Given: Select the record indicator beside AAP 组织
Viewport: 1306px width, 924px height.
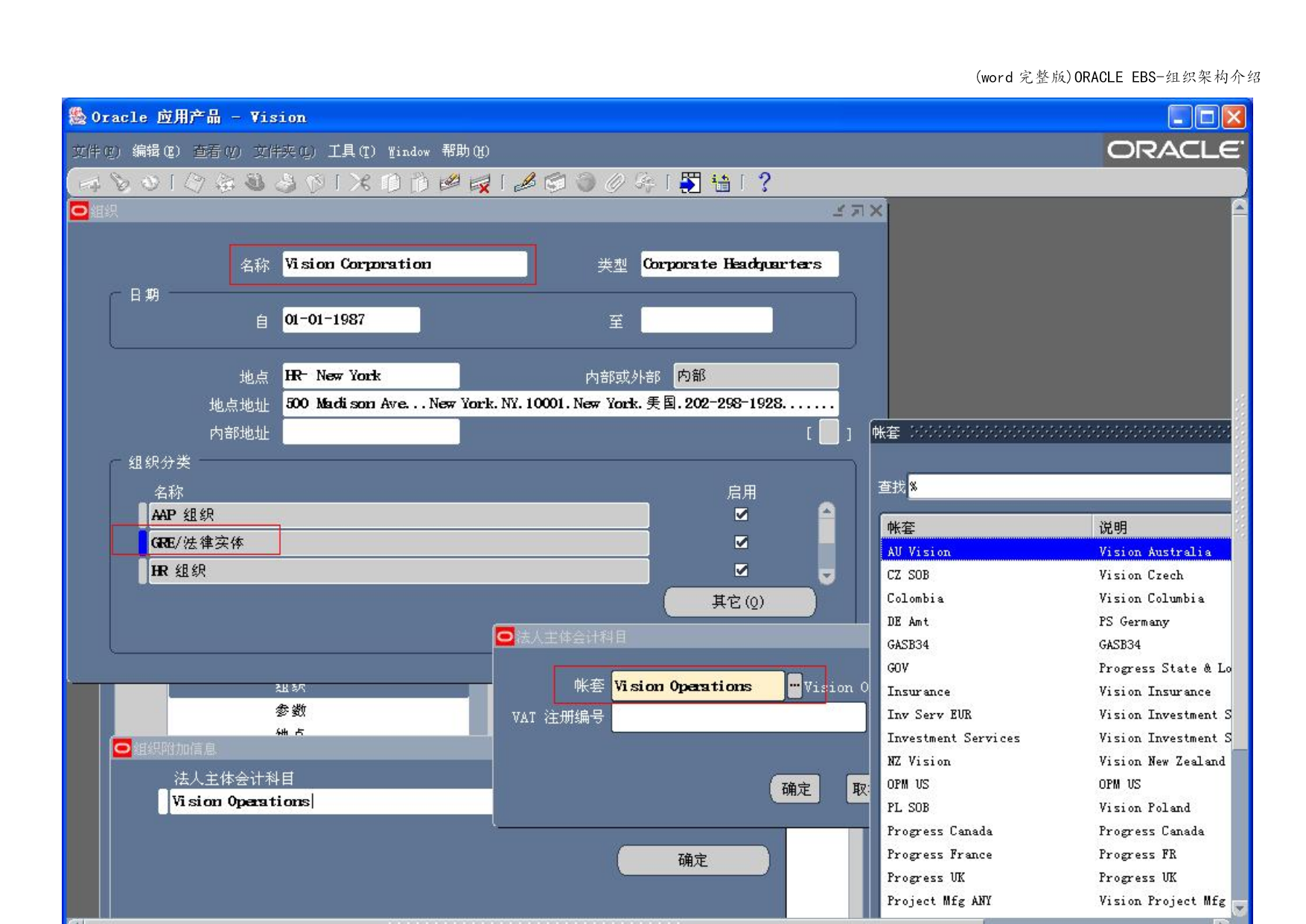Looking at the screenshot, I should tap(143, 514).
